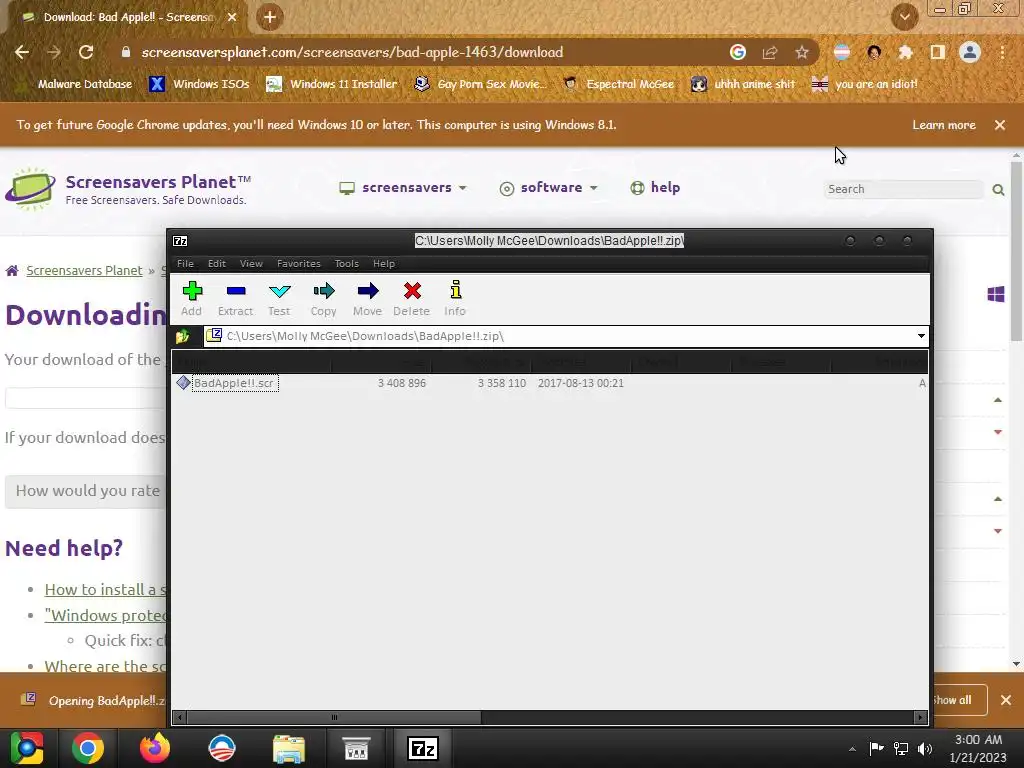The height and width of the screenshot is (768, 1024).
Task: Click Show all in the downloads bar
Action: [x=959, y=700]
